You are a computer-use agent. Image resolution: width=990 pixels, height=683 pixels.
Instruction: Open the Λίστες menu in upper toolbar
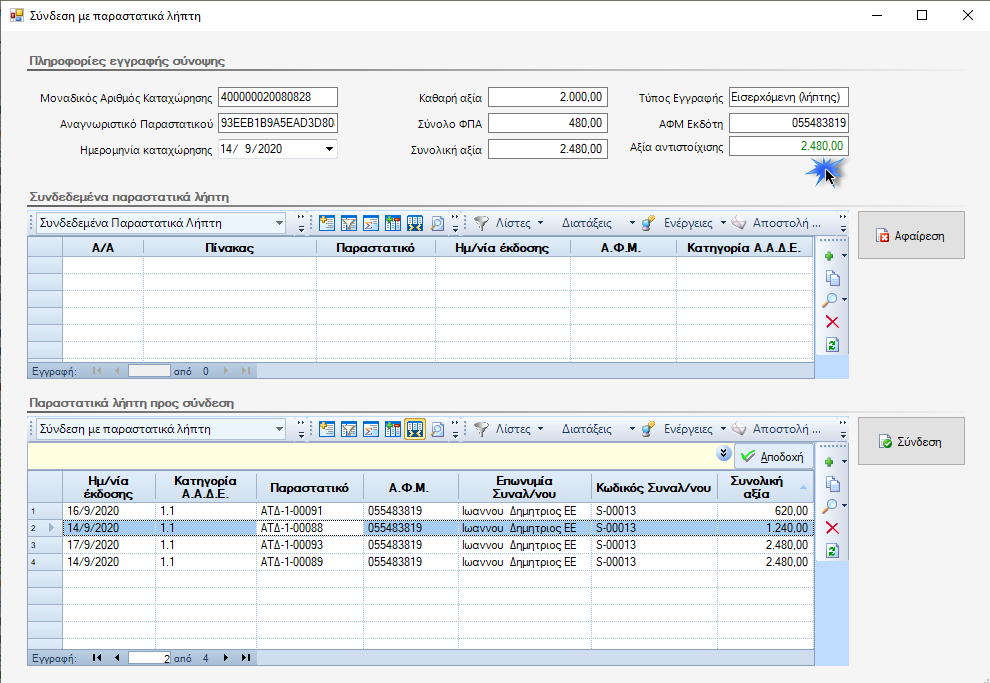click(513, 223)
